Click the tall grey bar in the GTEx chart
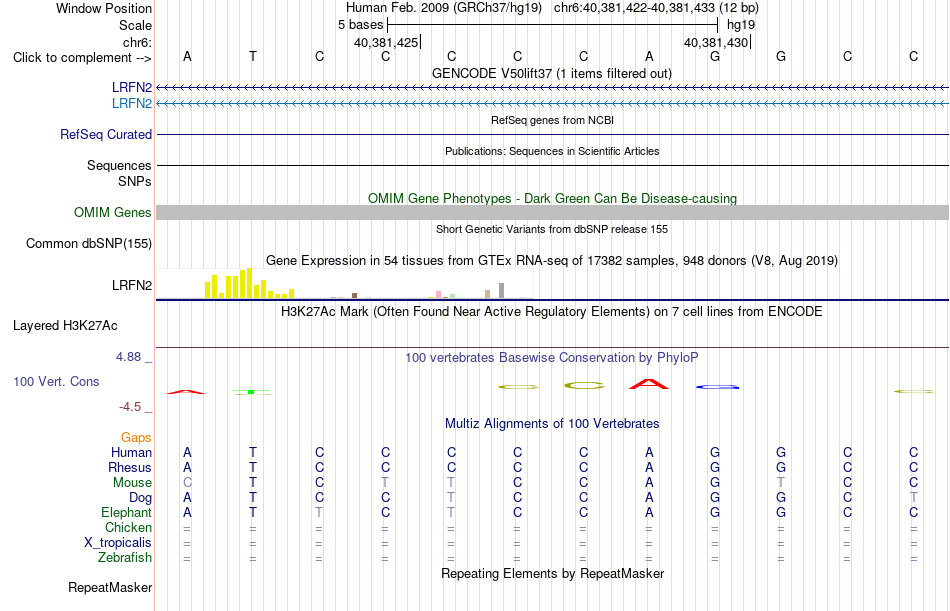The width and height of the screenshot is (950, 611). click(x=502, y=290)
